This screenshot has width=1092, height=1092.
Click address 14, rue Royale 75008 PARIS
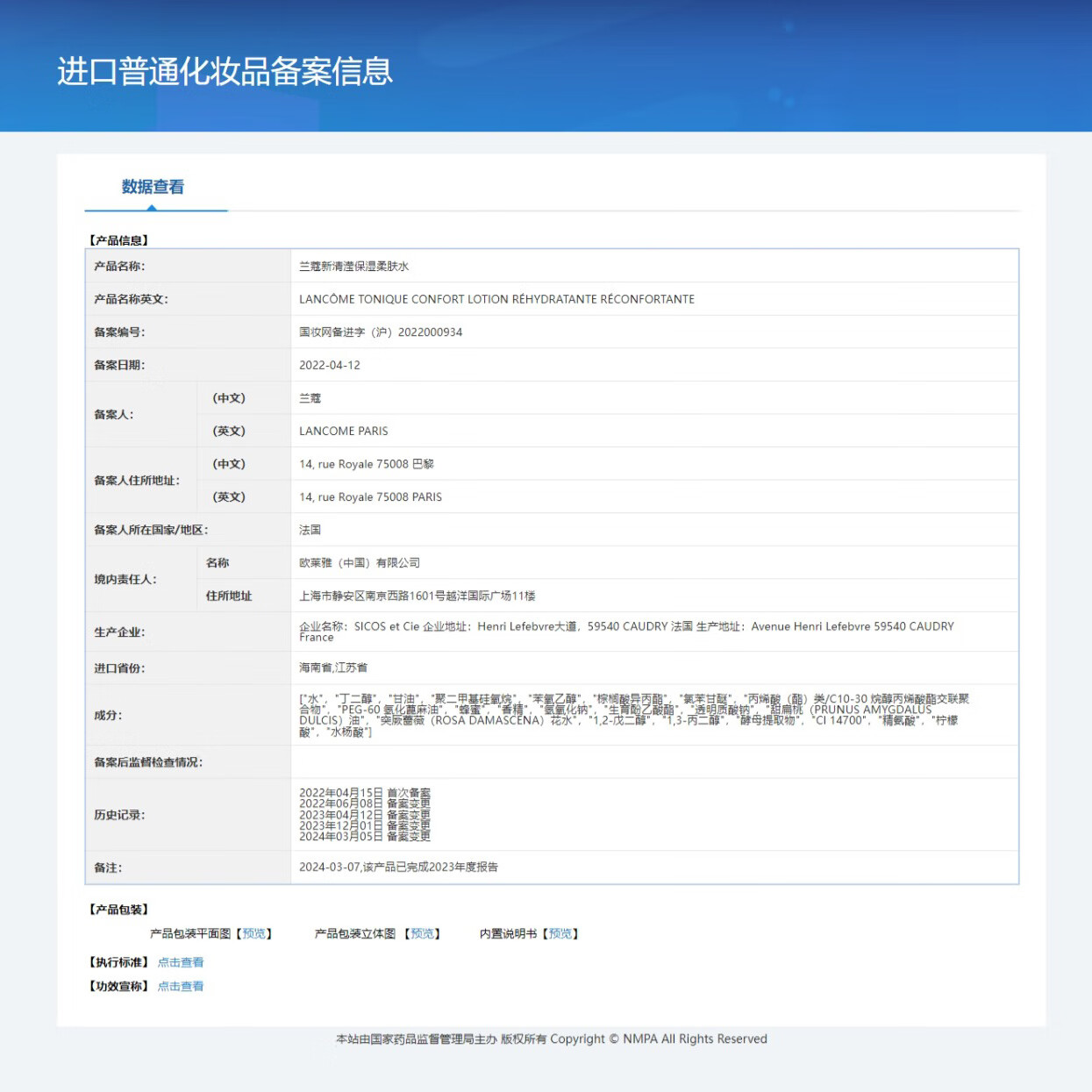(x=371, y=497)
